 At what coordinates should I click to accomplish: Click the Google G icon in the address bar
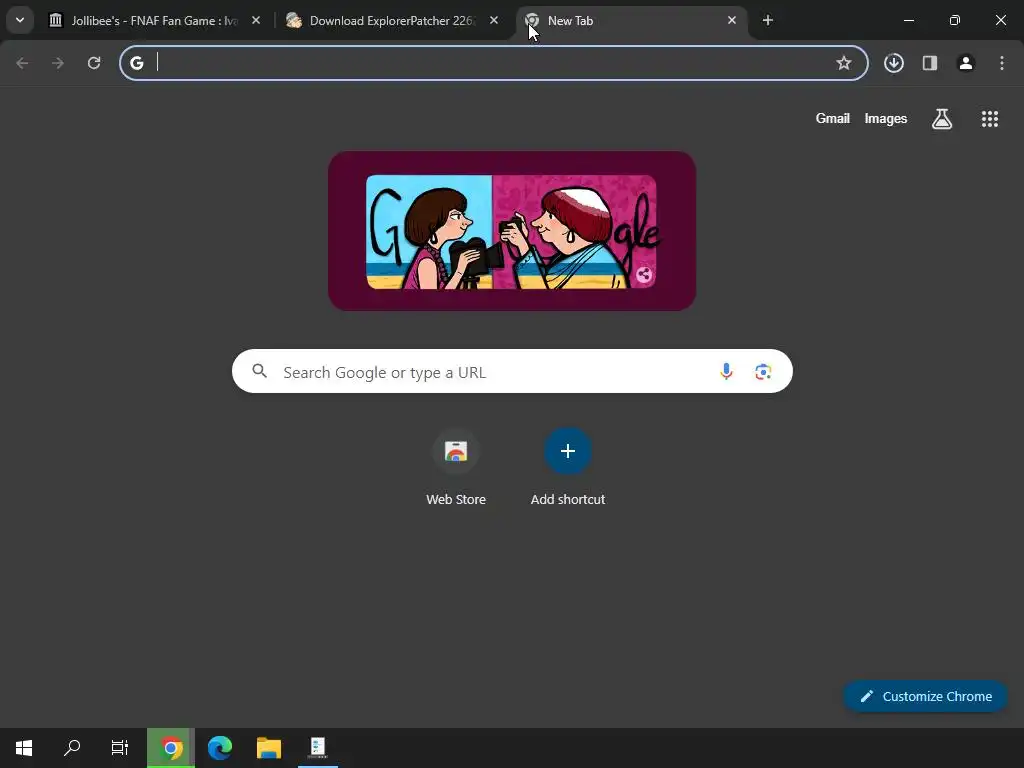click(x=136, y=63)
